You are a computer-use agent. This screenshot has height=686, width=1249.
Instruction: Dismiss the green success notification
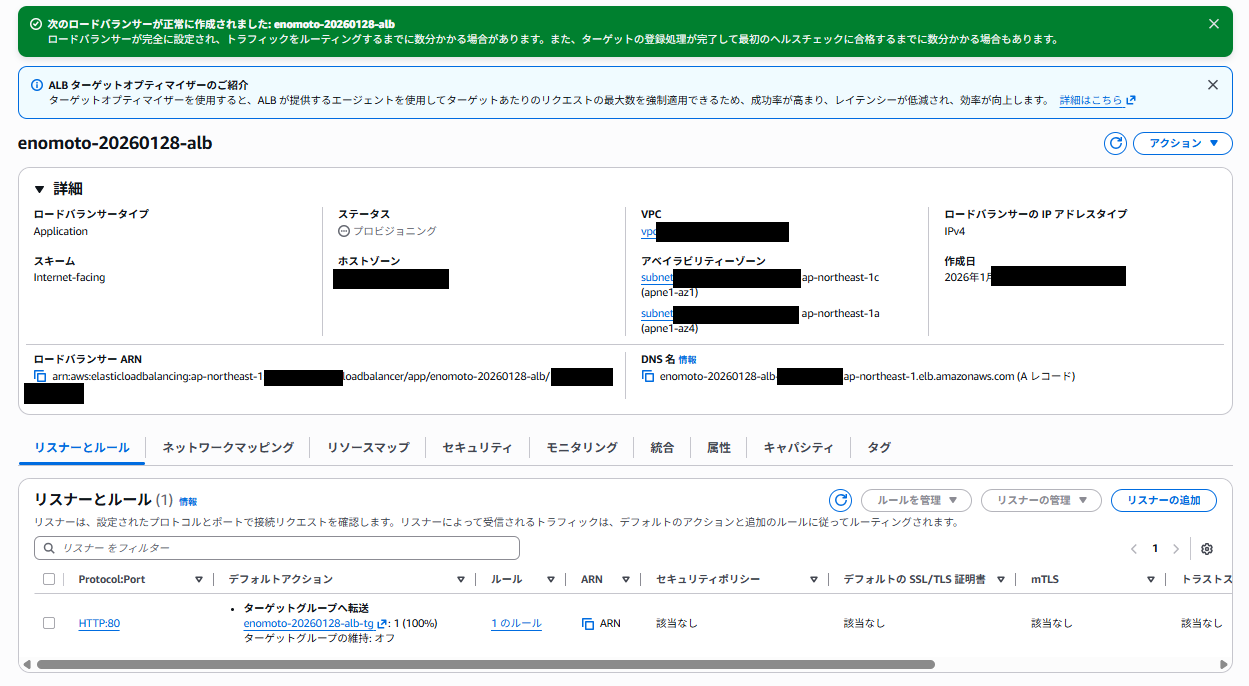pos(1213,24)
